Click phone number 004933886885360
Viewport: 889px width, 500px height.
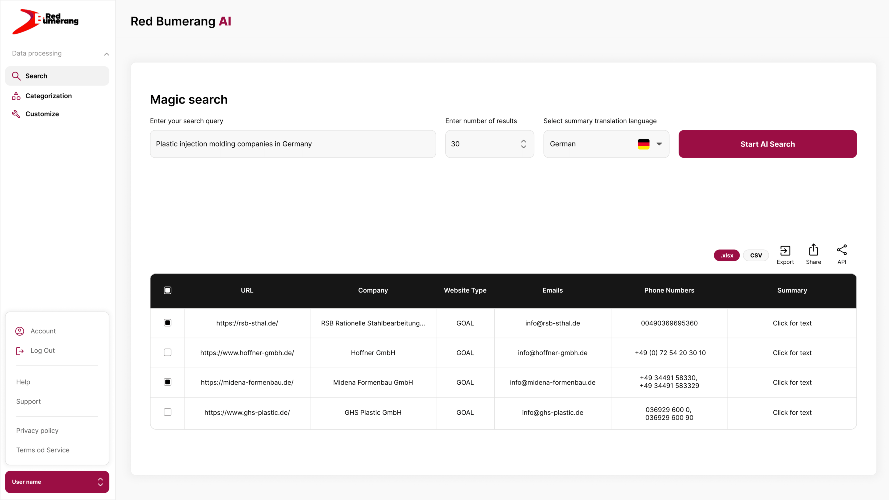[669, 324]
